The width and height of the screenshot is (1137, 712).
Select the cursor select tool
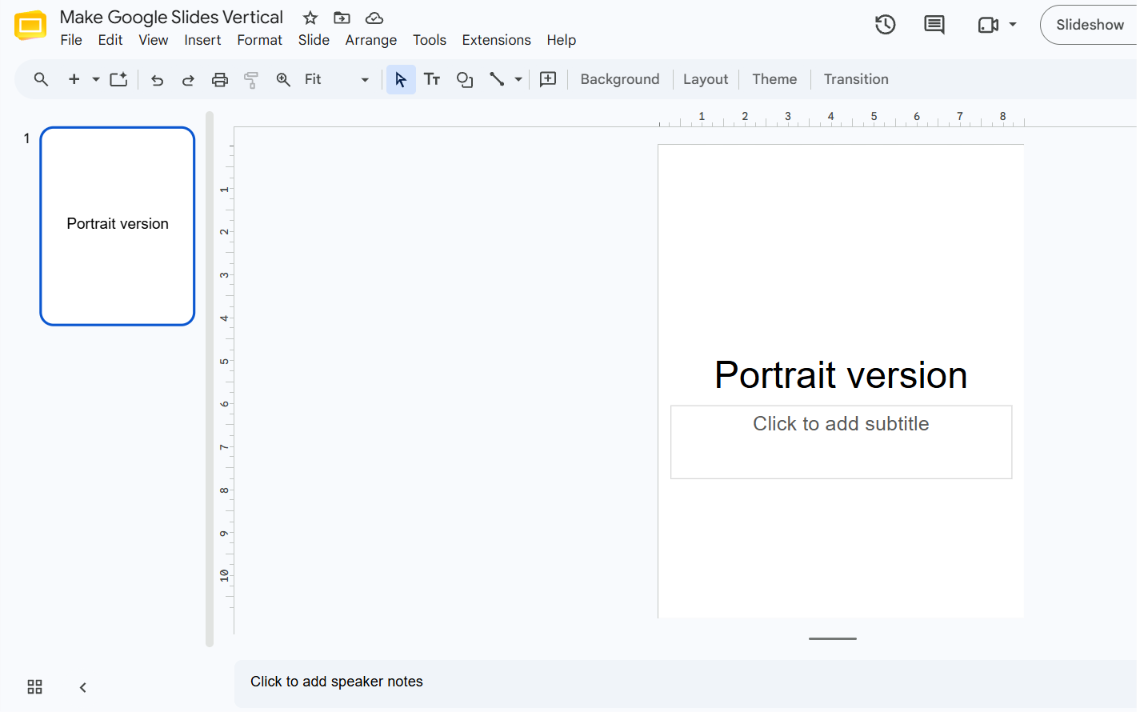tap(400, 80)
